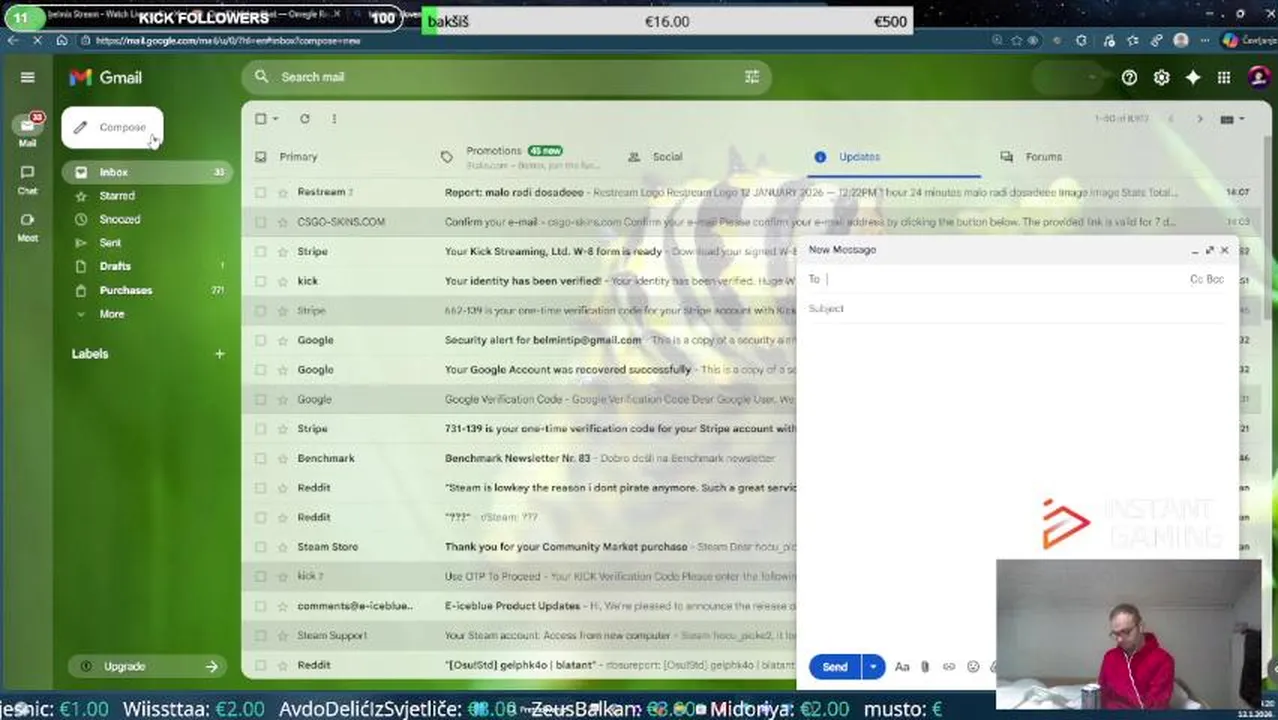The width and height of the screenshot is (1278, 720).
Task: Open the Google apps grid
Action: (x=1224, y=77)
